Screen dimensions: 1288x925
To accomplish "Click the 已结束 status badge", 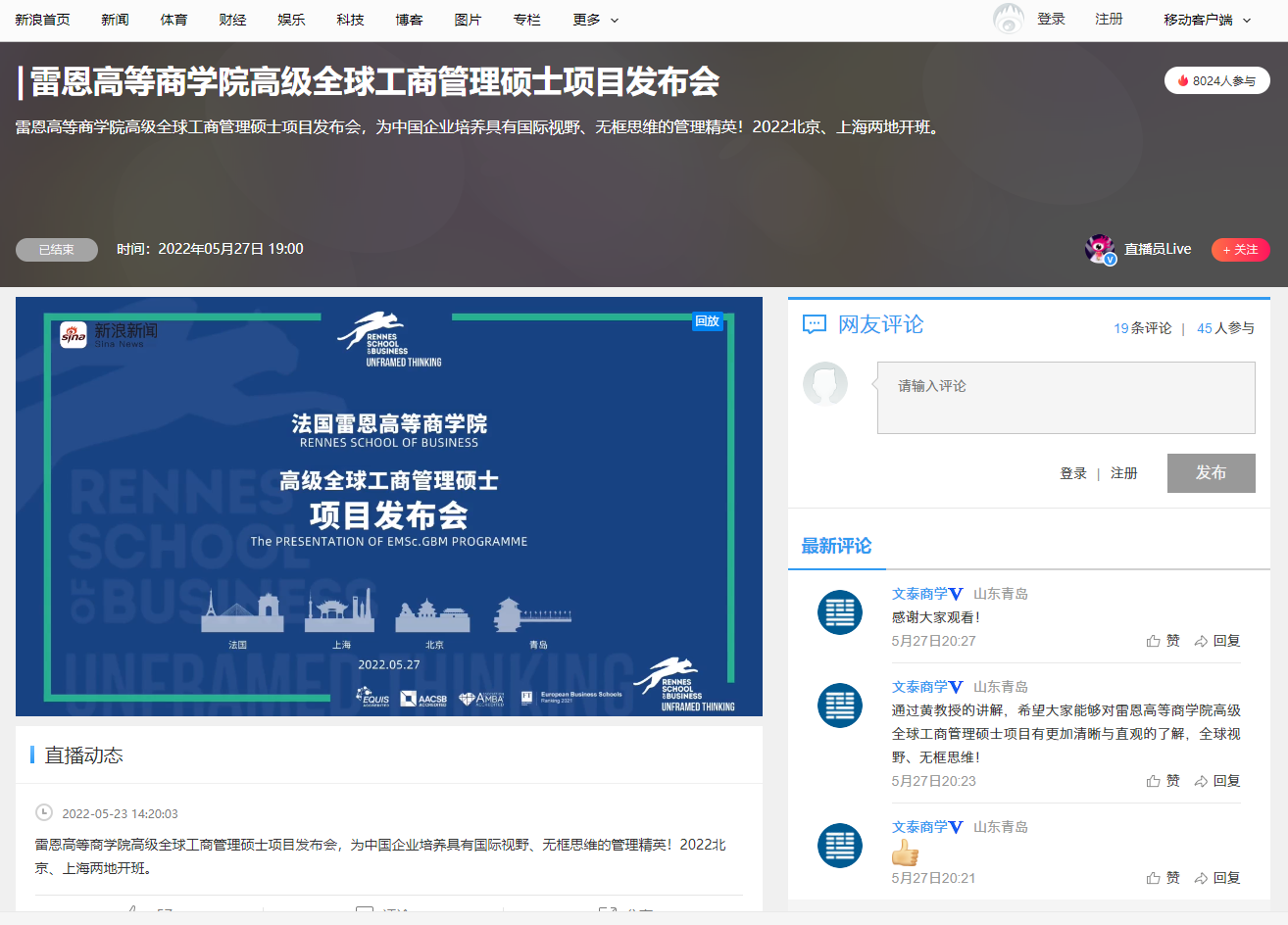I will point(57,250).
